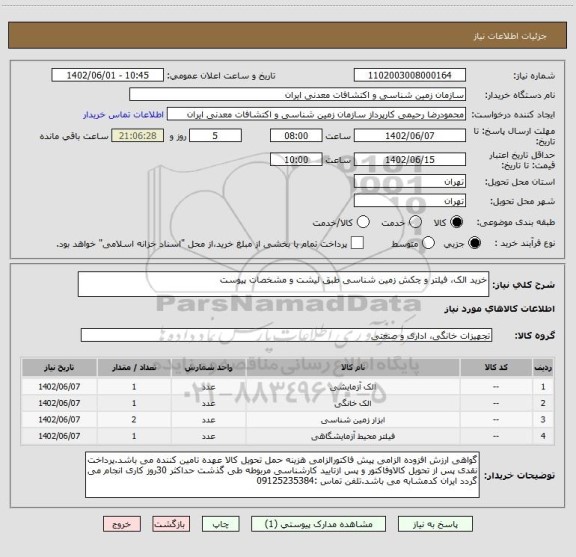This screenshot has height=557, width=576.
Task: Click date 1402/06/07 in فیلتر محیط آزمایشگاهی row
Action: (59, 436)
